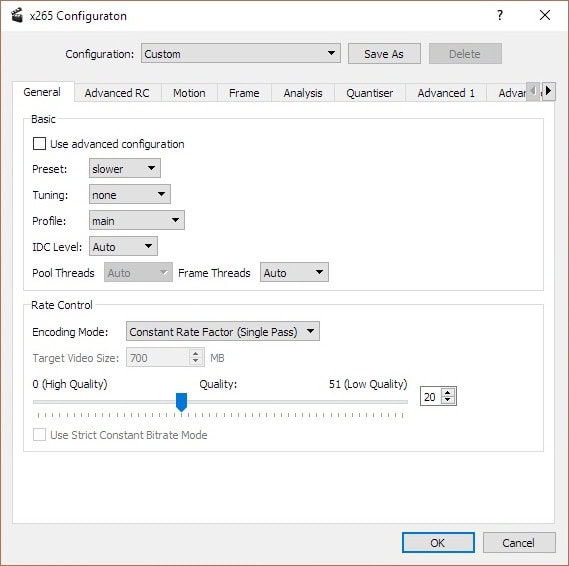Confirm with the OK button
Image resolution: width=569 pixels, height=566 pixels.
438,542
